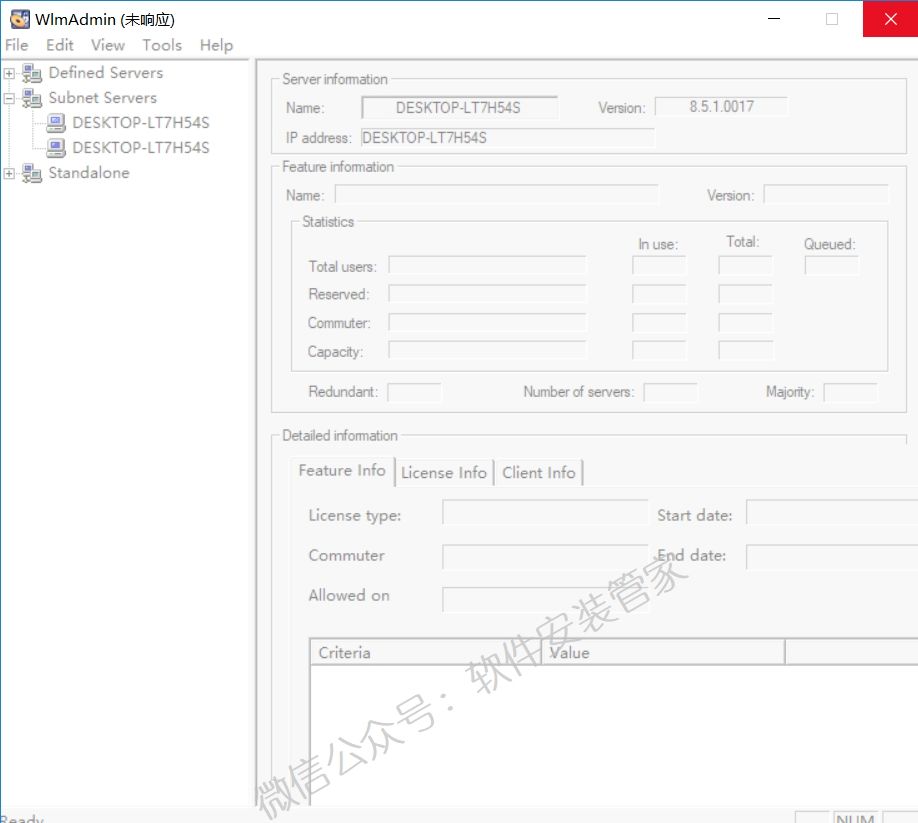Click the Feature information Version field
This screenshot has width=918, height=823.
click(x=826, y=194)
